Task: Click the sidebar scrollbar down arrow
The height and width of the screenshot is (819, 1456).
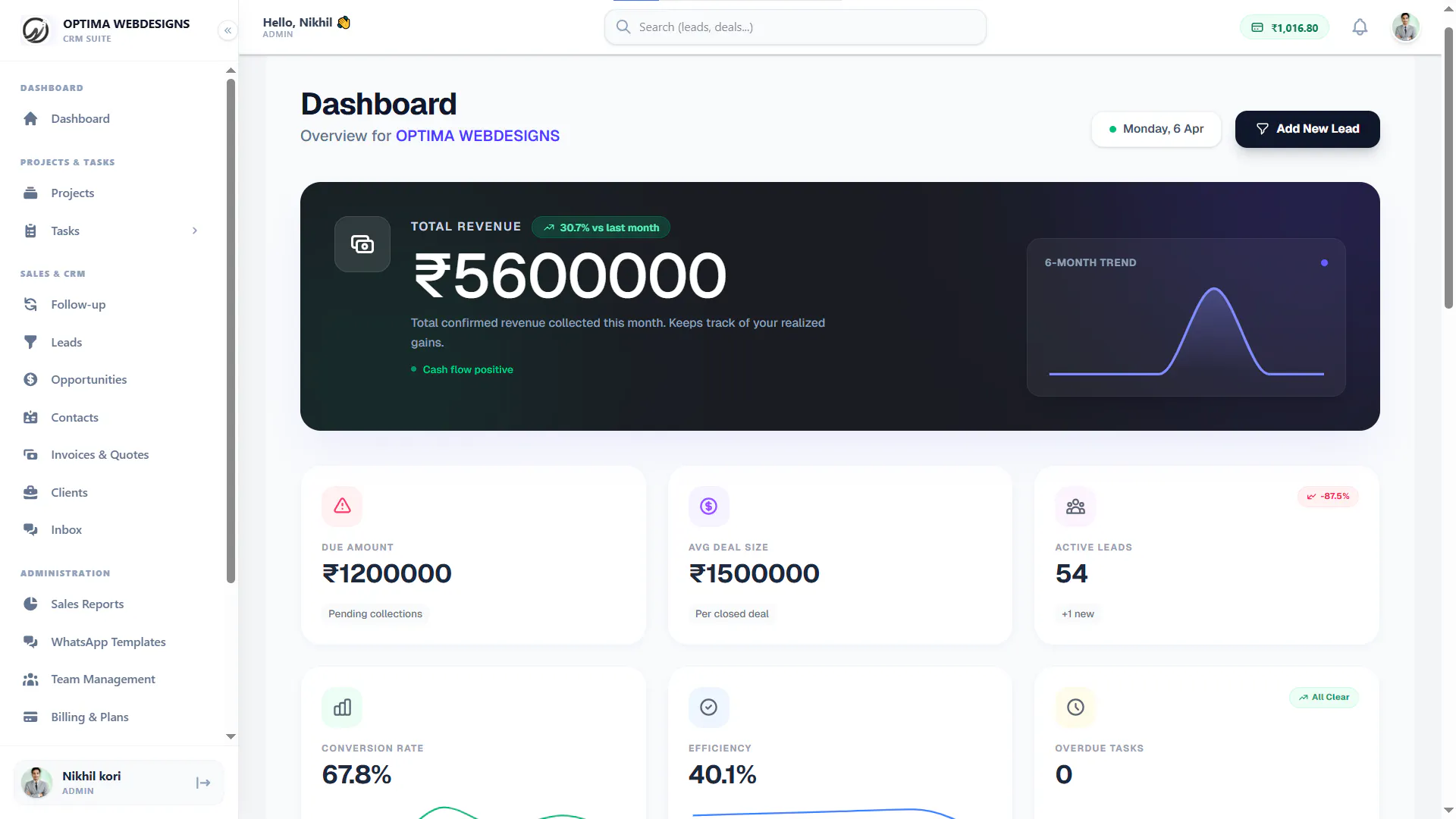Action: 231,736
